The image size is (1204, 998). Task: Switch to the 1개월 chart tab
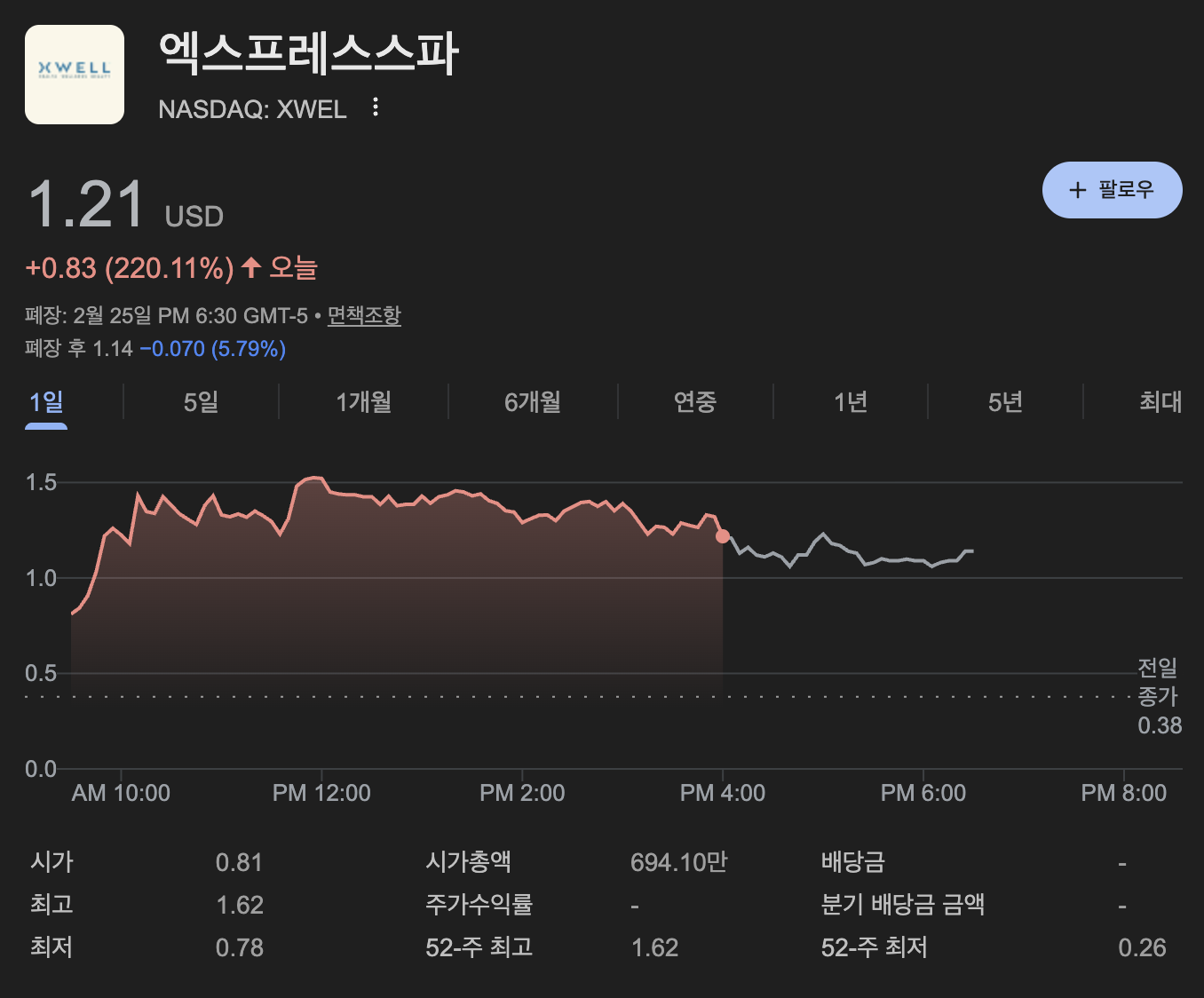[x=363, y=402]
